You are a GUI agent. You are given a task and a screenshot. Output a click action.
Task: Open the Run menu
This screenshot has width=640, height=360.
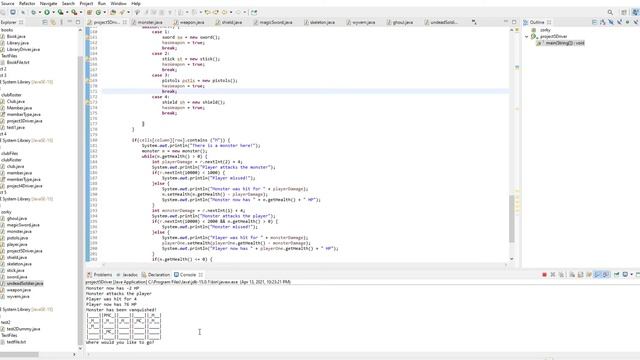pos(102,3)
